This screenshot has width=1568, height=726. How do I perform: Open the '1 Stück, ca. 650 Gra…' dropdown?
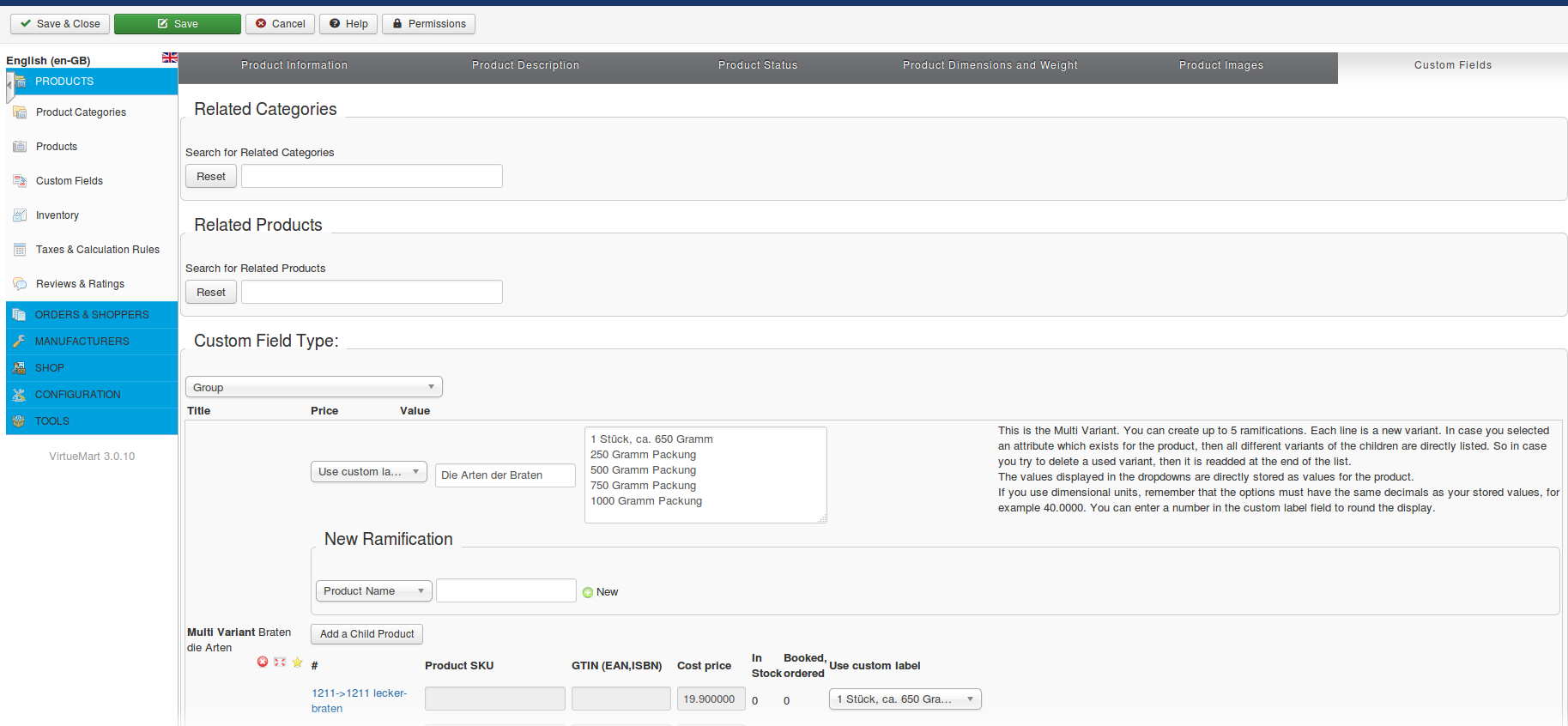click(x=905, y=699)
